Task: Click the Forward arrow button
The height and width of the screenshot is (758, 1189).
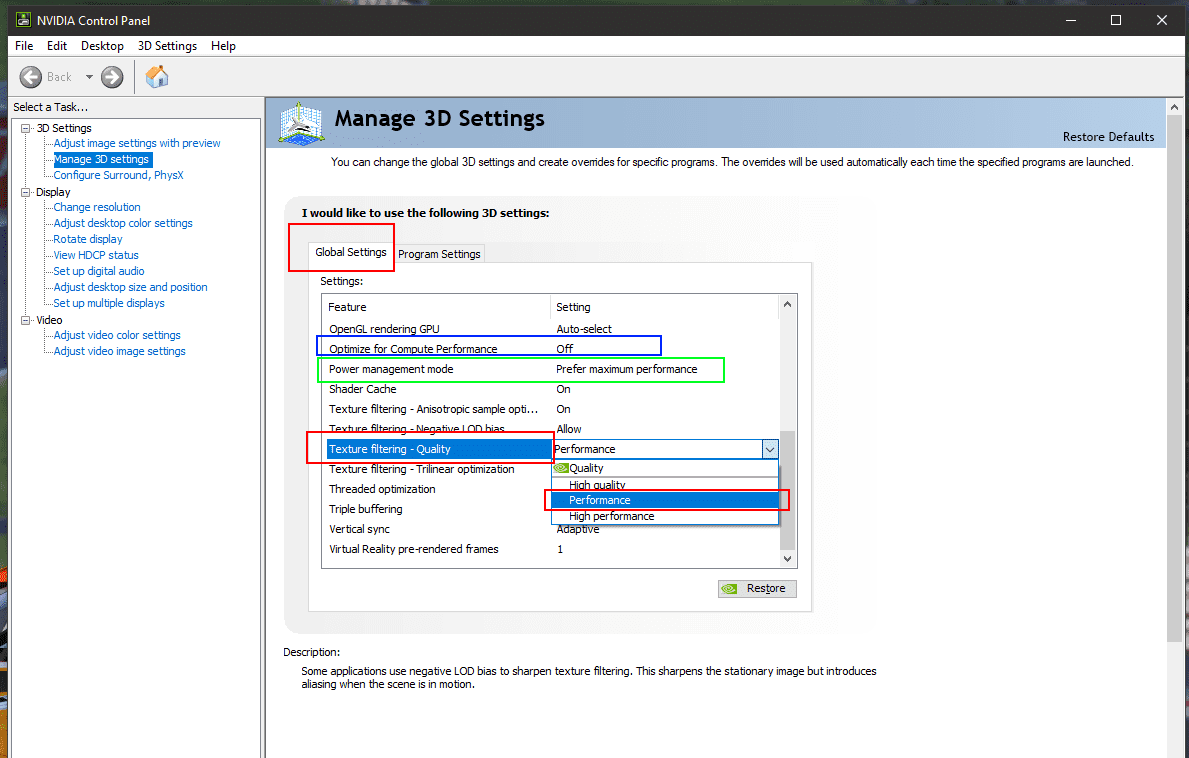Action: click(x=112, y=77)
